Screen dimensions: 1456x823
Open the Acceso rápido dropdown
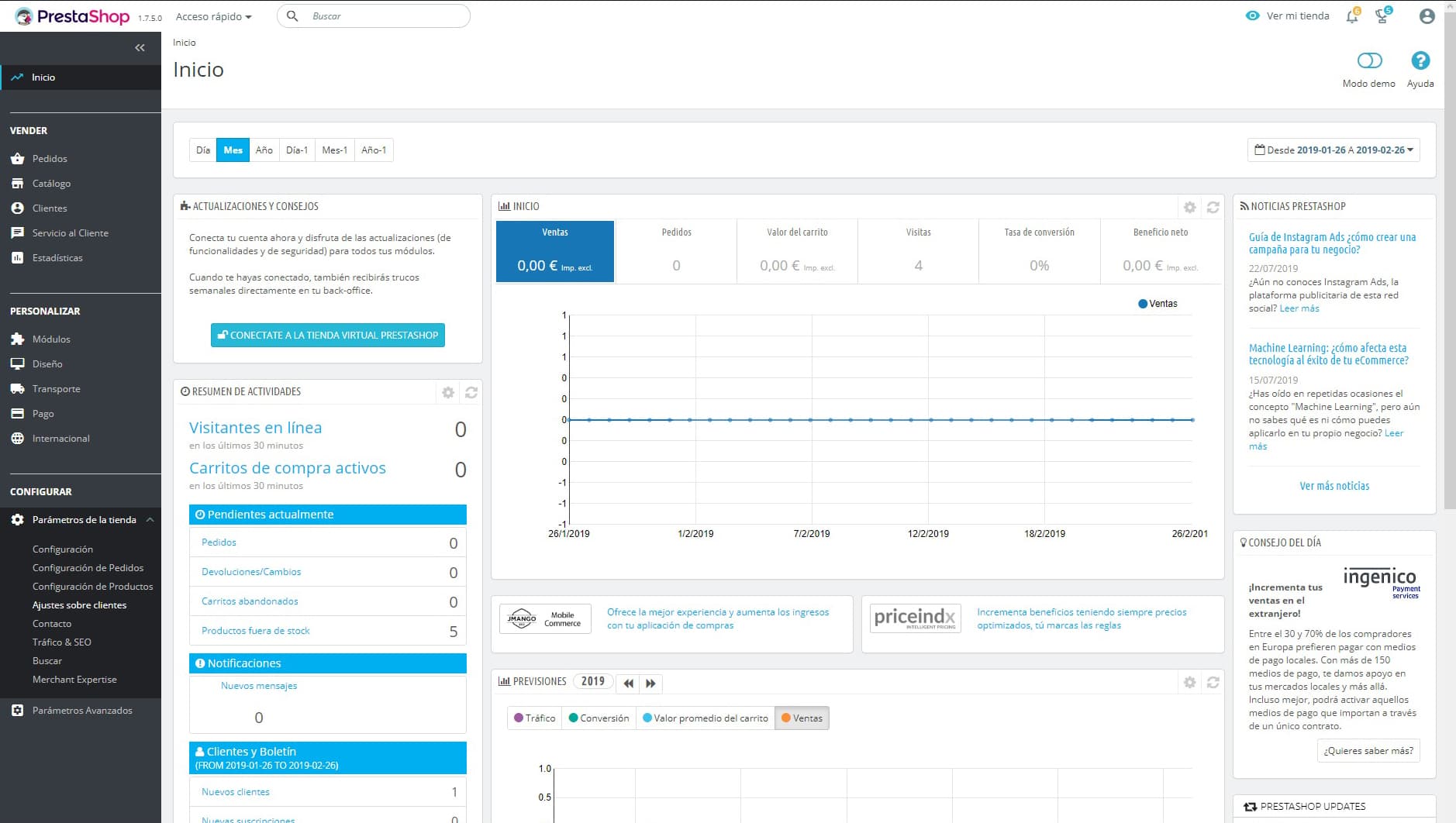click(x=213, y=16)
